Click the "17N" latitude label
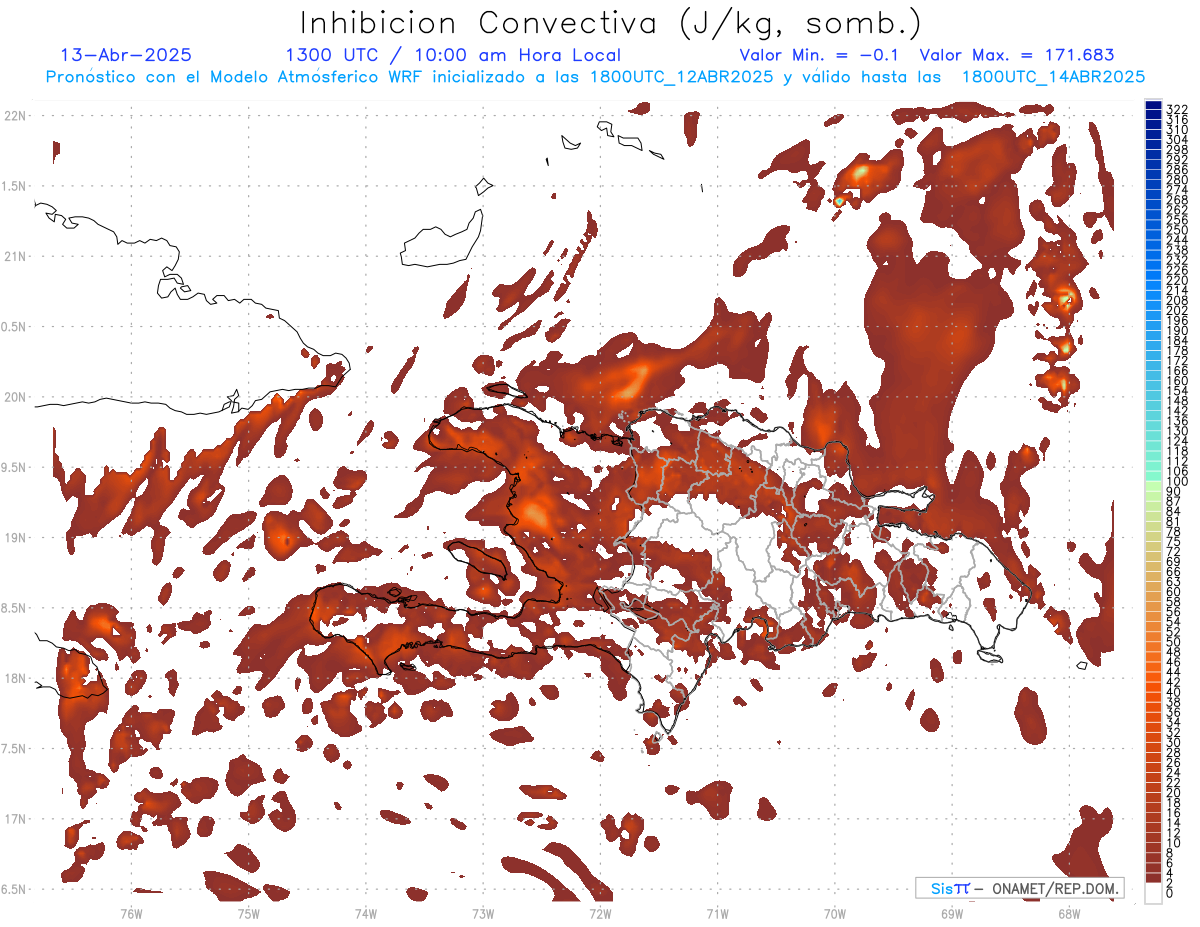 point(16,819)
